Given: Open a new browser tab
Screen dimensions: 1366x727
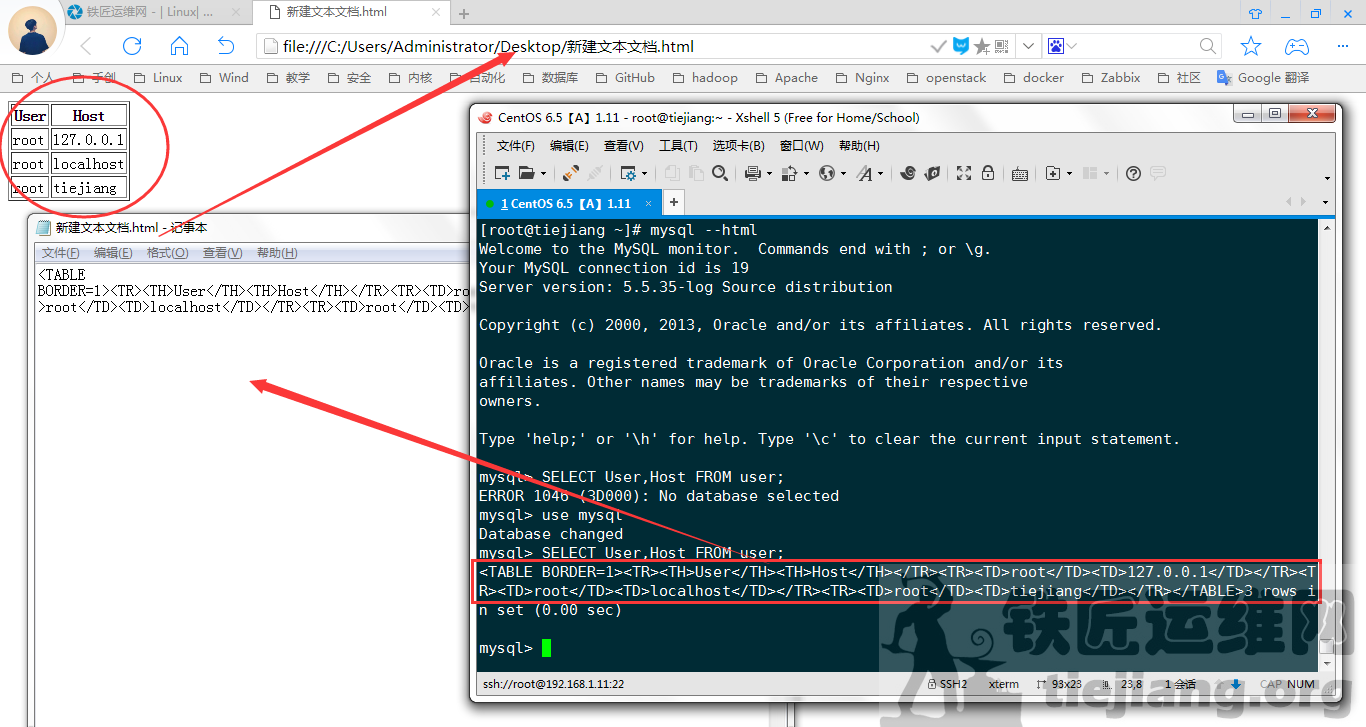Looking at the screenshot, I should pyautogui.click(x=464, y=14).
